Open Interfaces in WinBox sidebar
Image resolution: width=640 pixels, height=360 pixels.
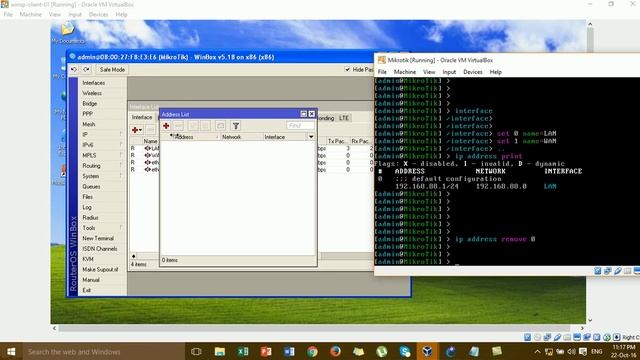tap(93, 83)
